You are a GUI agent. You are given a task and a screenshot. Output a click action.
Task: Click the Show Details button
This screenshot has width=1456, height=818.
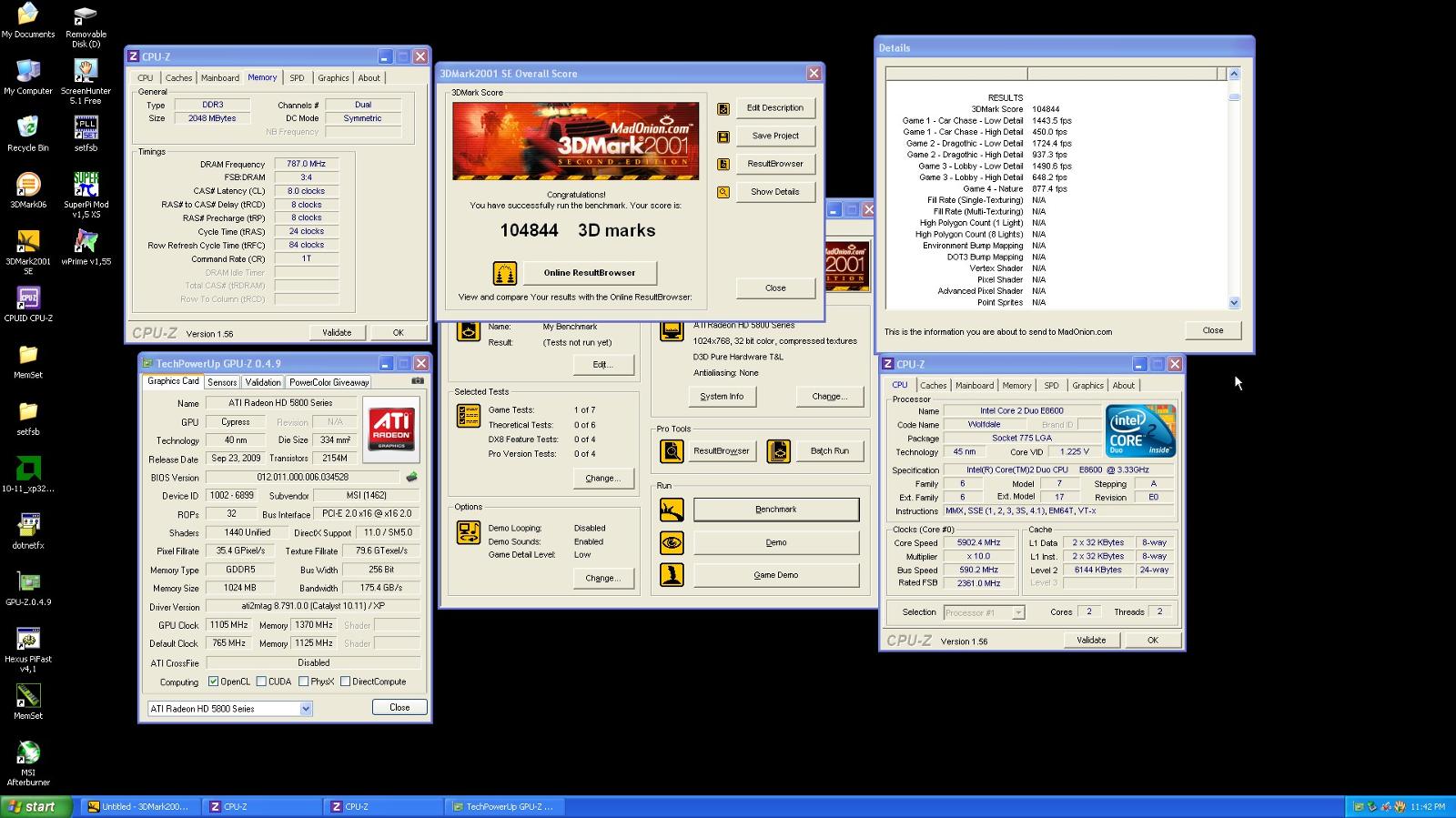[x=775, y=192]
